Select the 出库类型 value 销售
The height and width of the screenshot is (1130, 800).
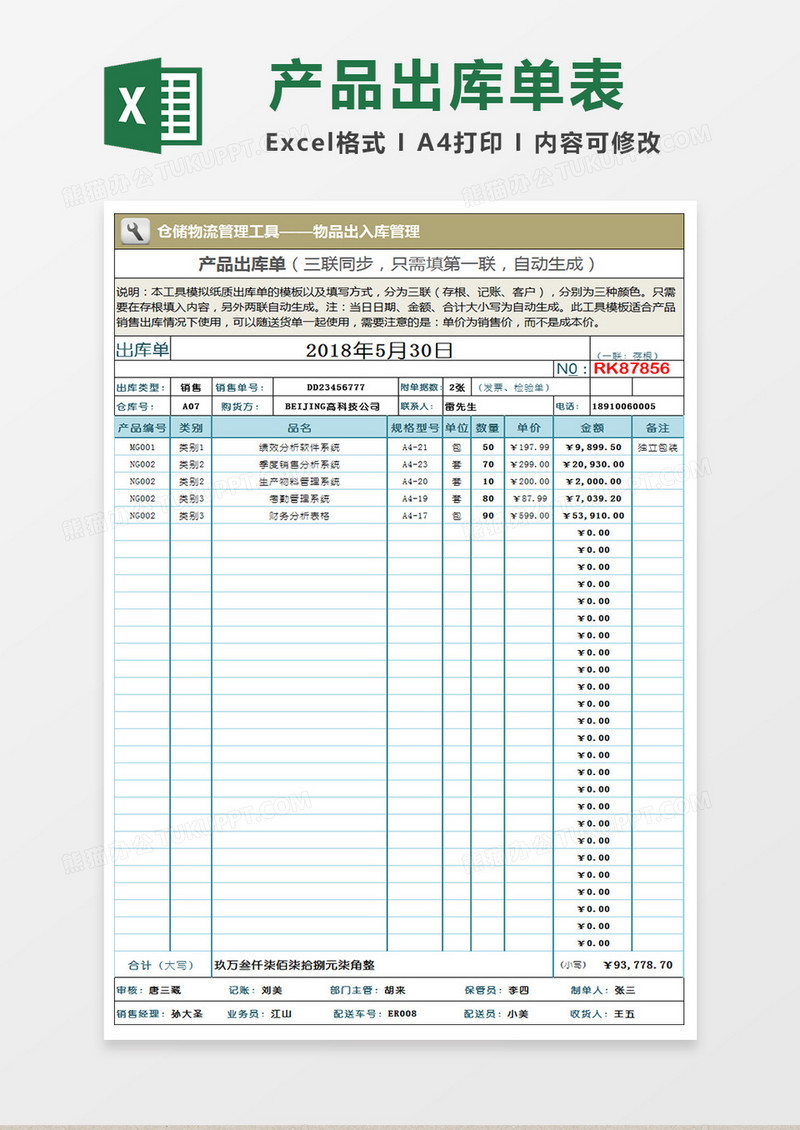[x=190, y=387]
